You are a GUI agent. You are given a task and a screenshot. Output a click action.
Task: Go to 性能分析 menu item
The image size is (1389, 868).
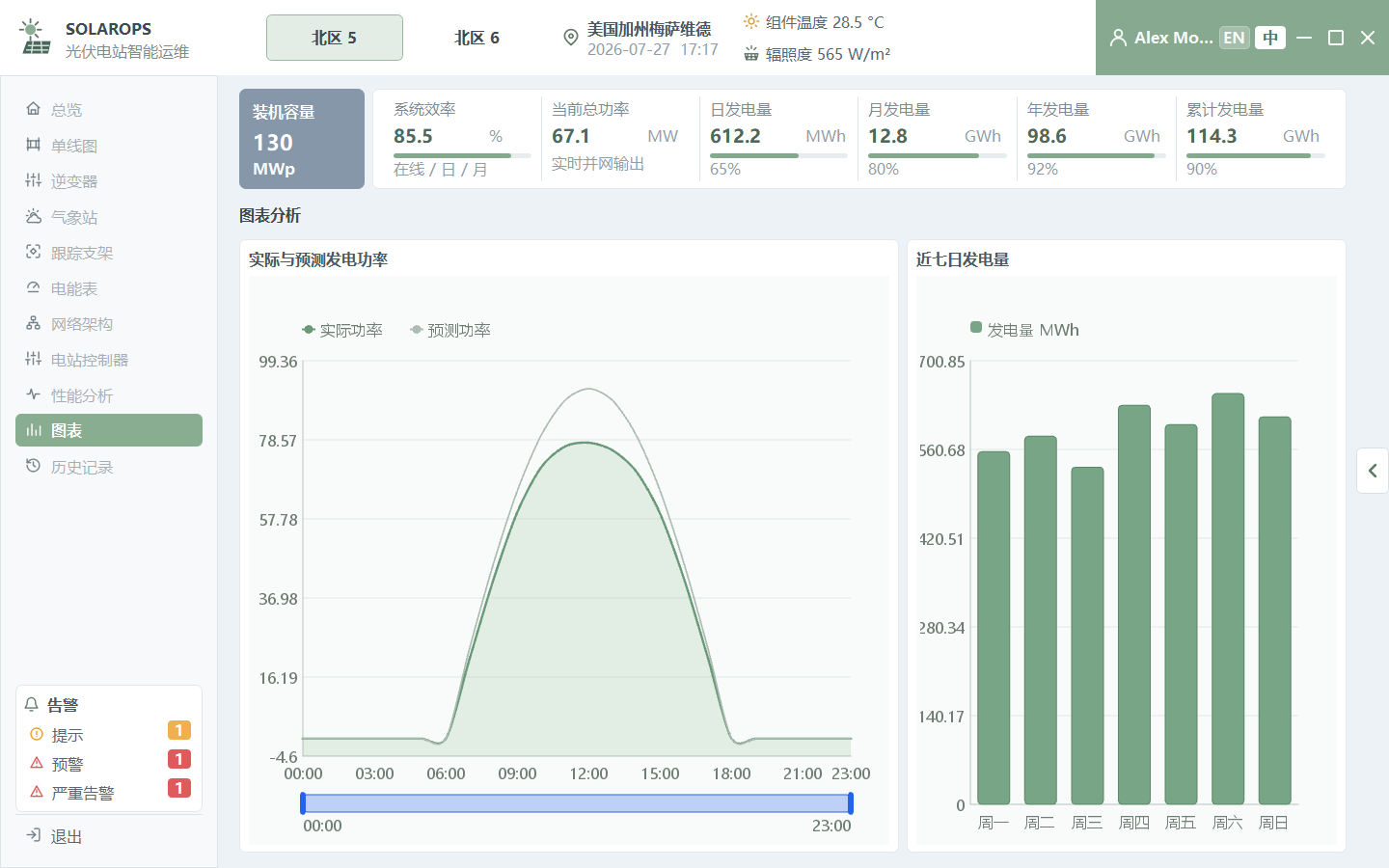109,394
